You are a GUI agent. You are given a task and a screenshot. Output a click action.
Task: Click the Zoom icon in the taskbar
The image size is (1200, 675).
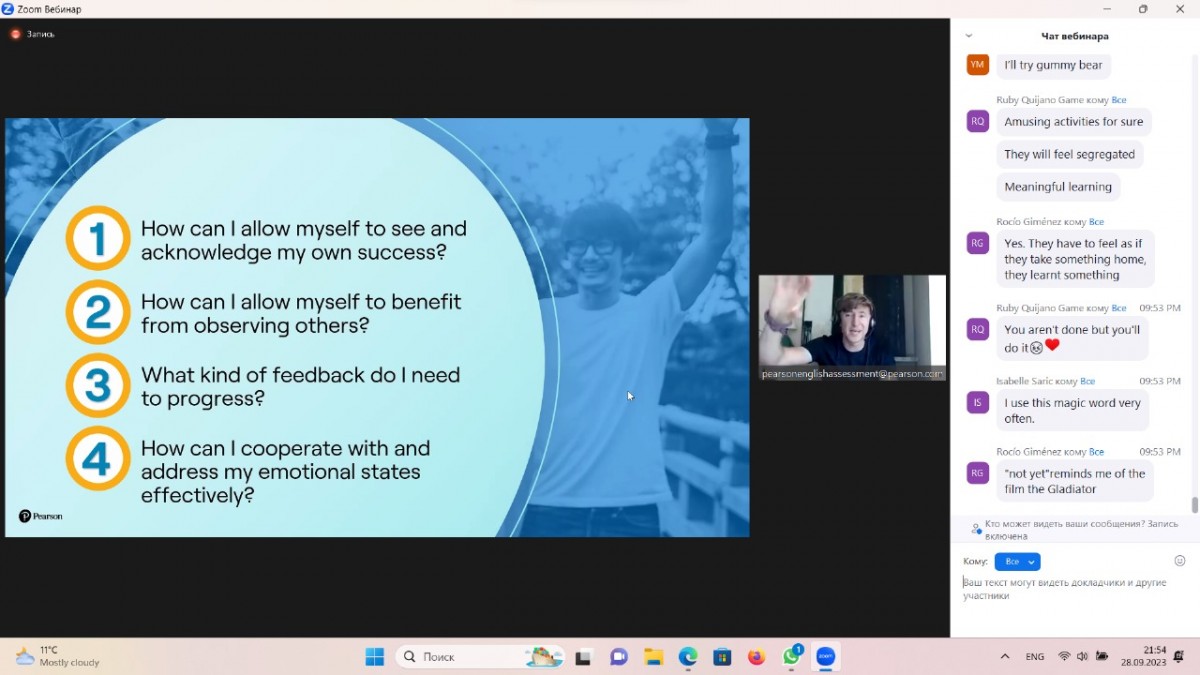tap(825, 657)
